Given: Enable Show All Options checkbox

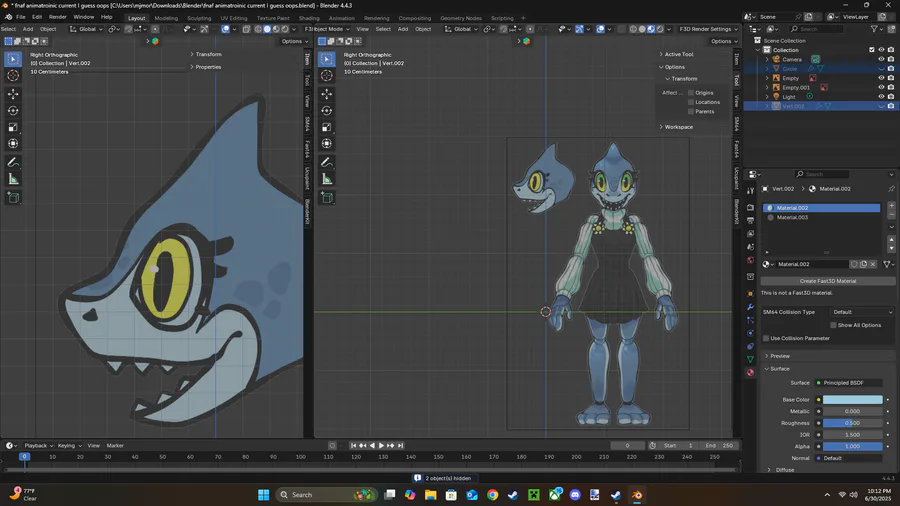Looking at the screenshot, I should 833,325.
